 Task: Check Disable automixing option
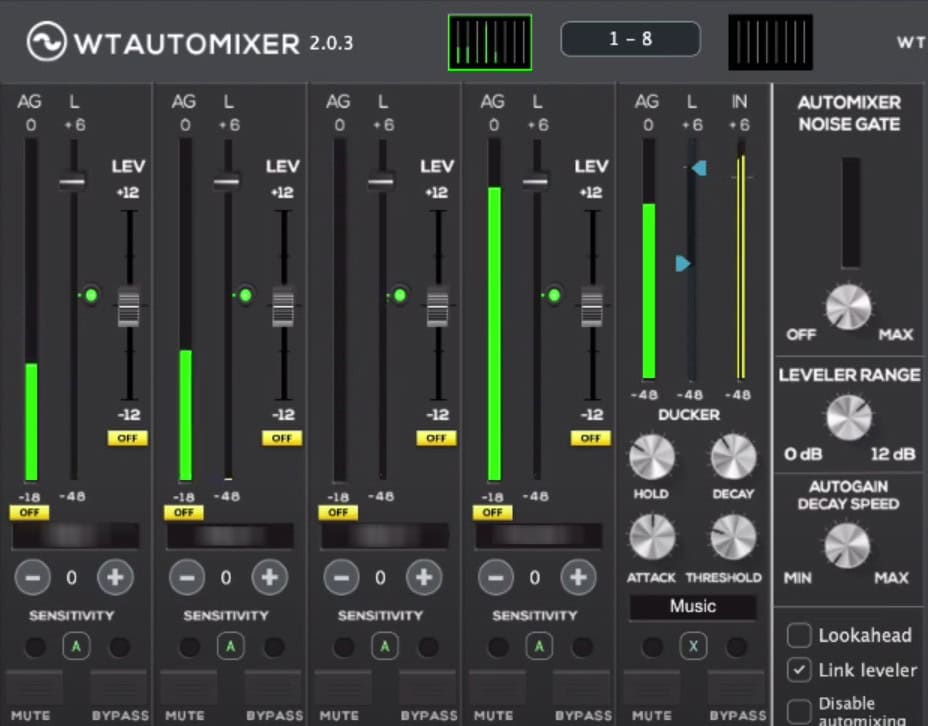pos(799,710)
